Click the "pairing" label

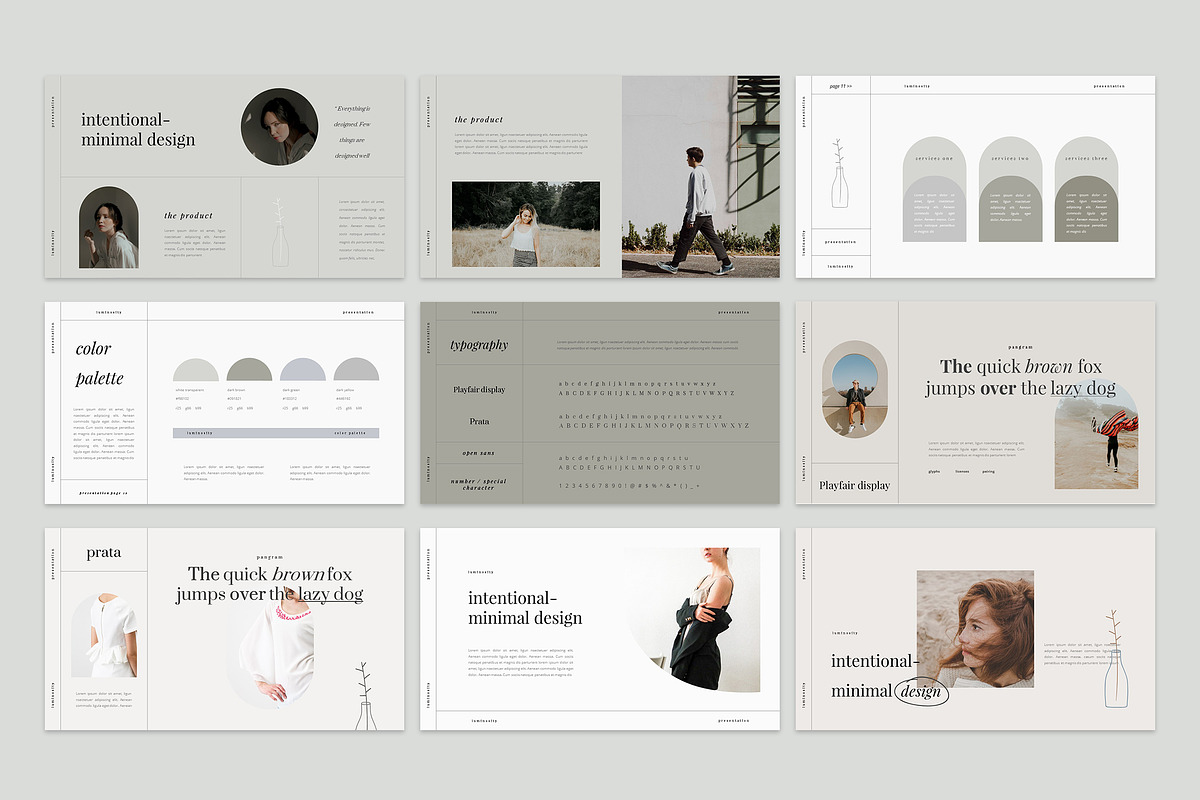pyautogui.click(x=988, y=471)
